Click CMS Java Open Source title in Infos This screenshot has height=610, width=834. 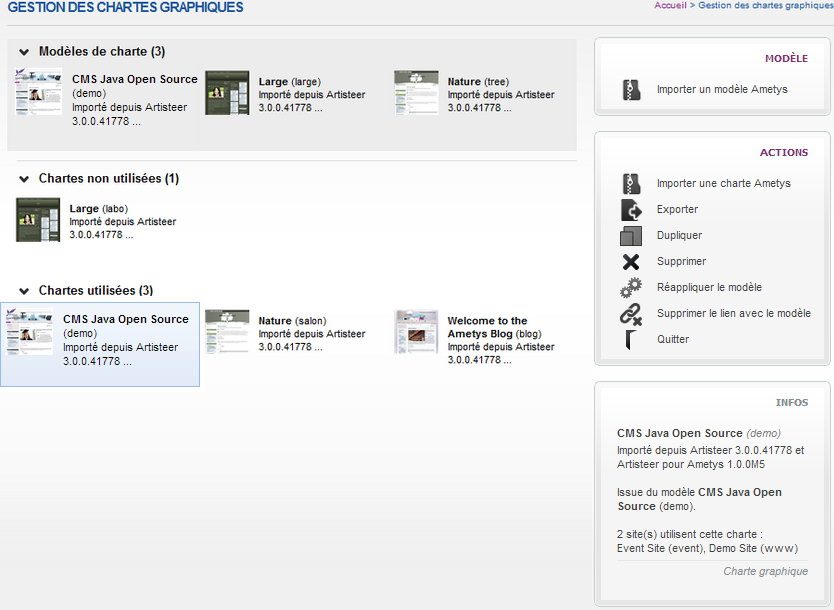(x=680, y=433)
